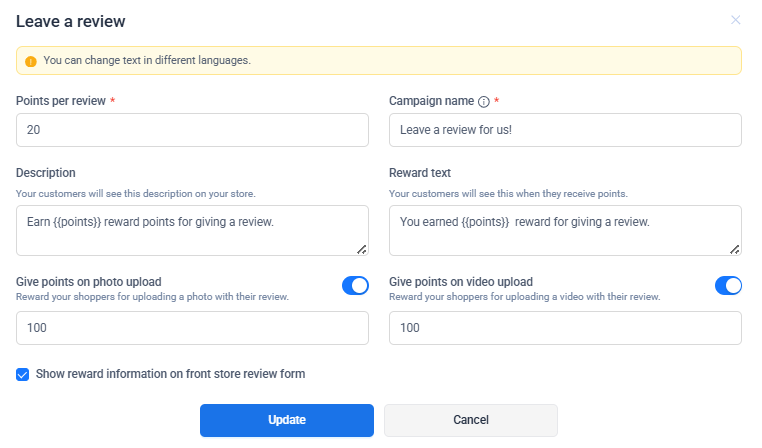Disable the photo upload points toggle

pos(355,286)
